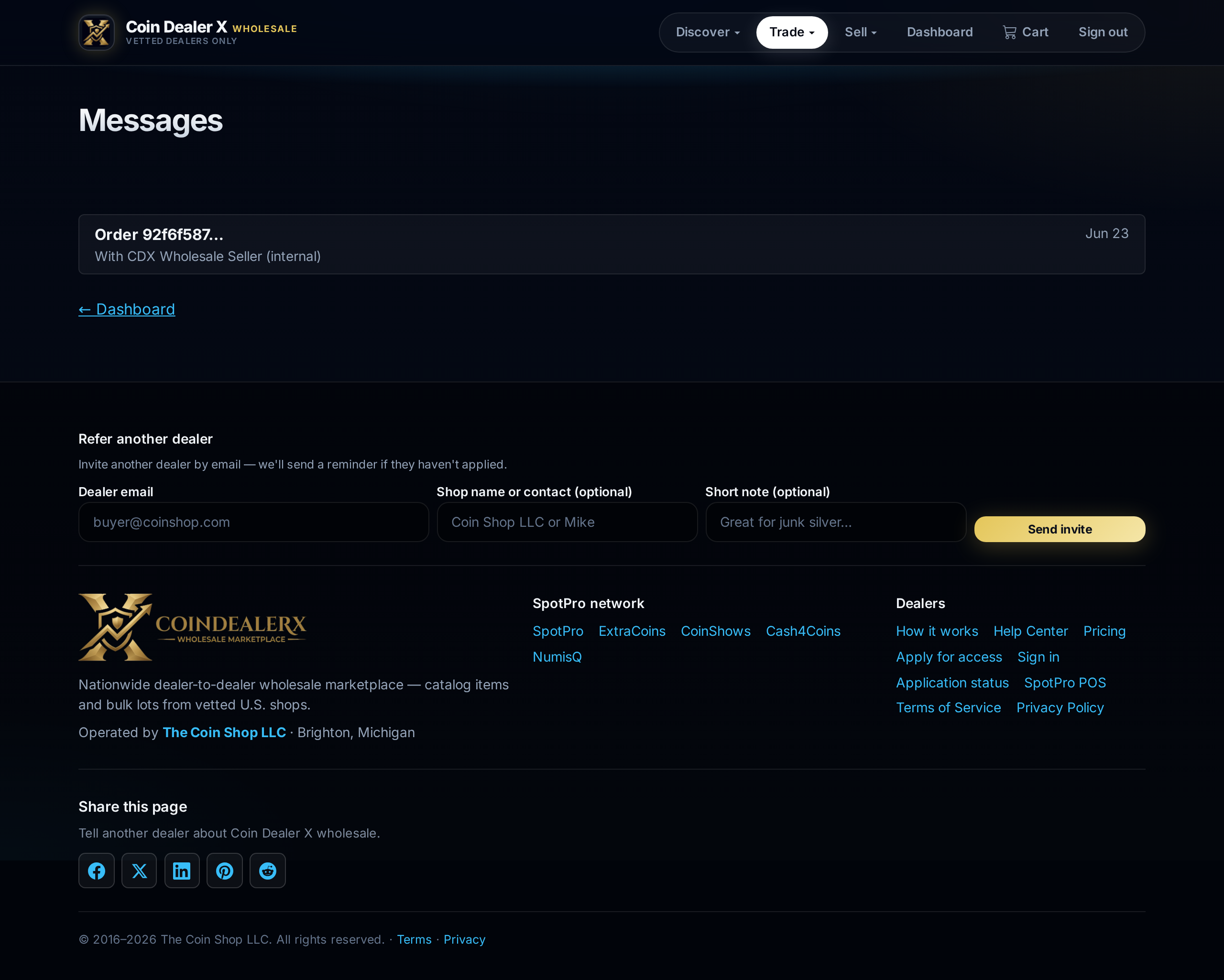Screen dimensions: 1224x980
Task: Expand the Sell dropdown menu
Action: [x=861, y=33]
